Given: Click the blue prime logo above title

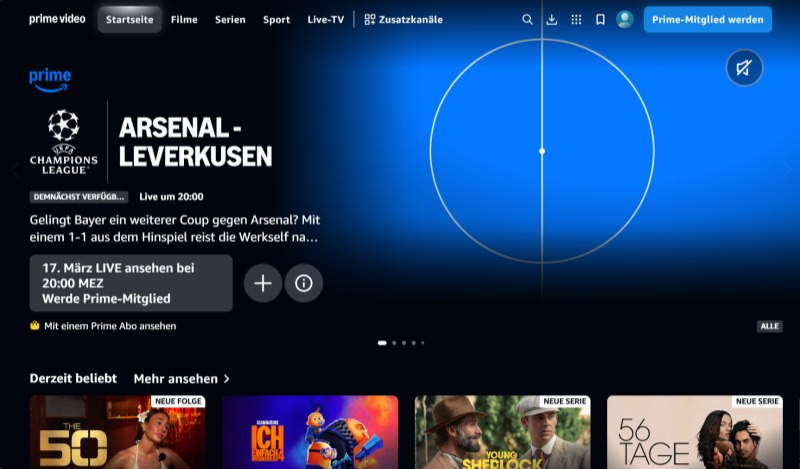Looking at the screenshot, I should 50,80.
